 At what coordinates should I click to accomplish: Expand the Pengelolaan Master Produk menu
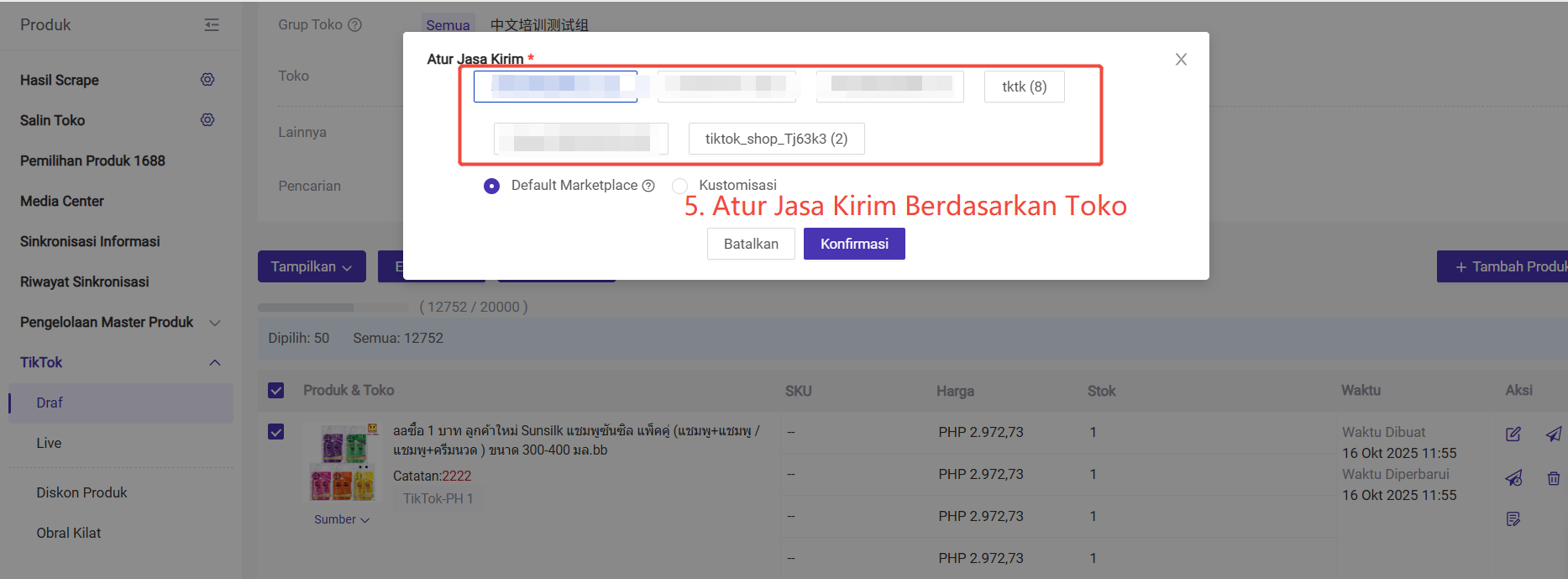click(x=215, y=323)
